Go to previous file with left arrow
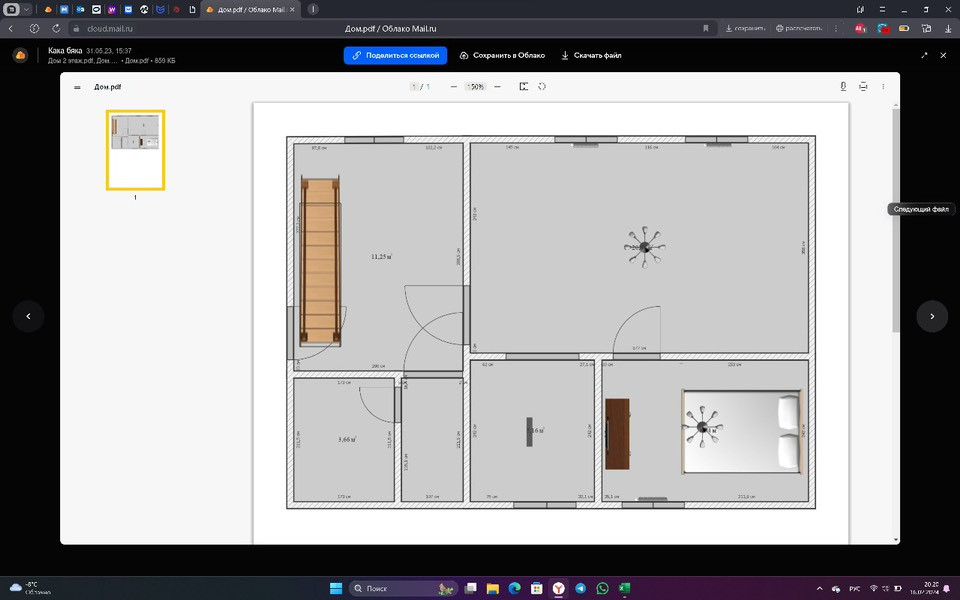960x600 pixels. coord(28,316)
